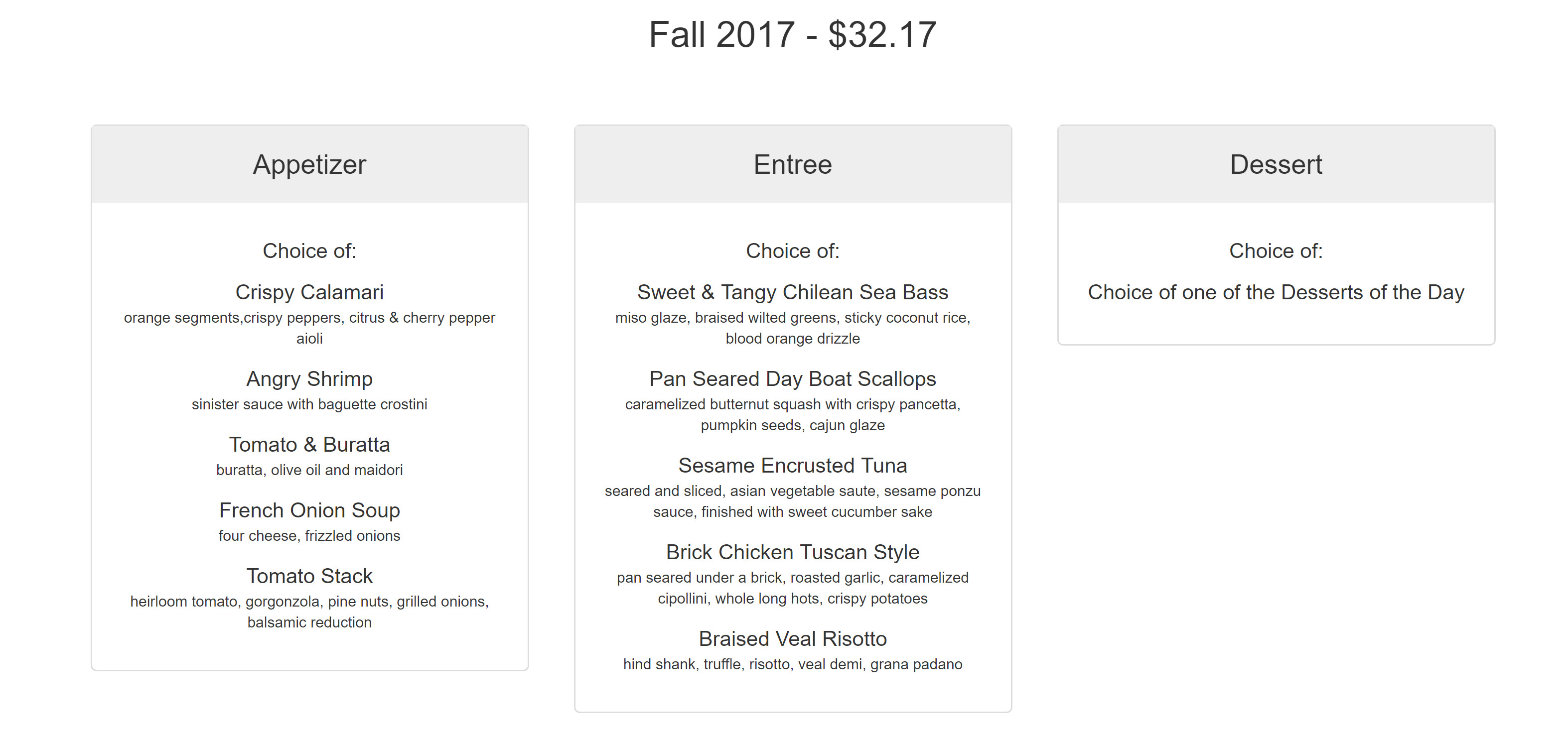1568x740 pixels.
Task: Select the Entree panel header
Action: 793,164
